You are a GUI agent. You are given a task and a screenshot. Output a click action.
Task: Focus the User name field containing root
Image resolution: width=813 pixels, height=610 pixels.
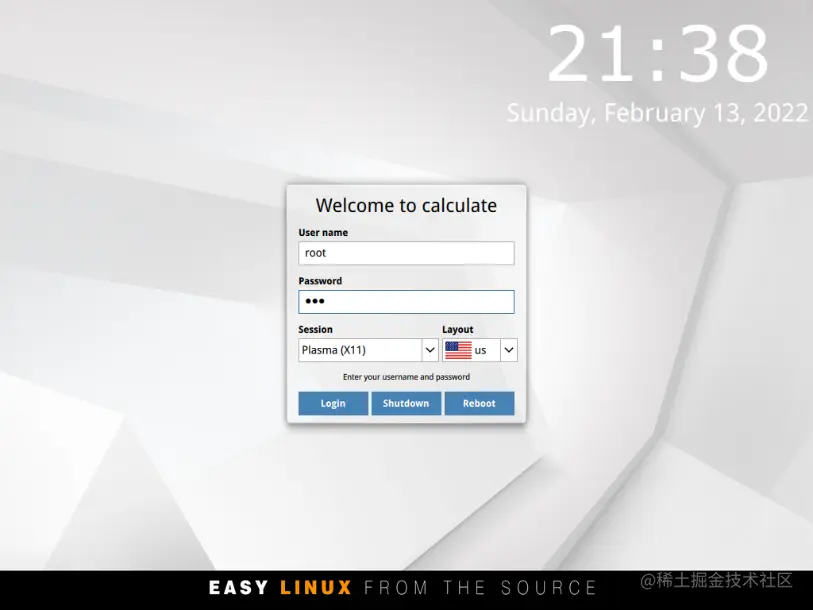406,253
